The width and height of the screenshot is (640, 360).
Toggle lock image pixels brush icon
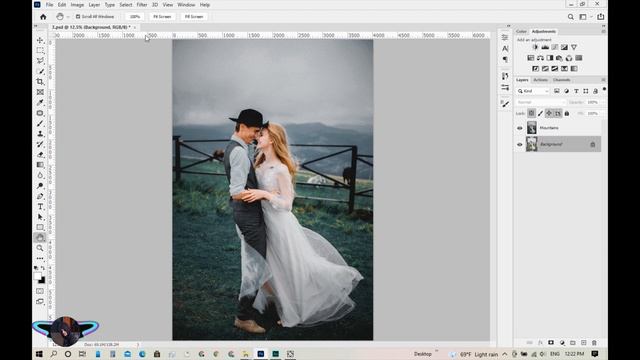coord(540,113)
